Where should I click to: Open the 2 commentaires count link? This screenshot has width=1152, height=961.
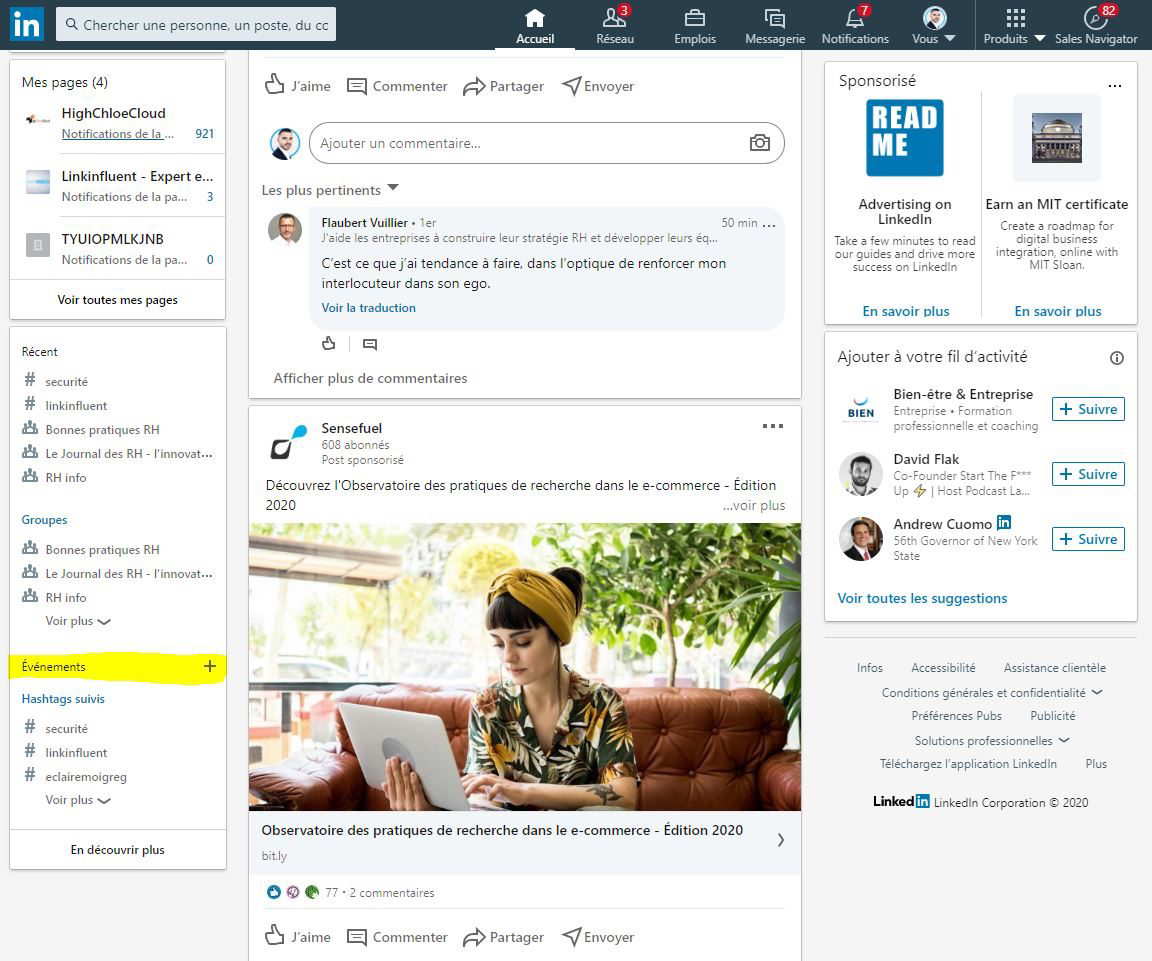[392, 893]
